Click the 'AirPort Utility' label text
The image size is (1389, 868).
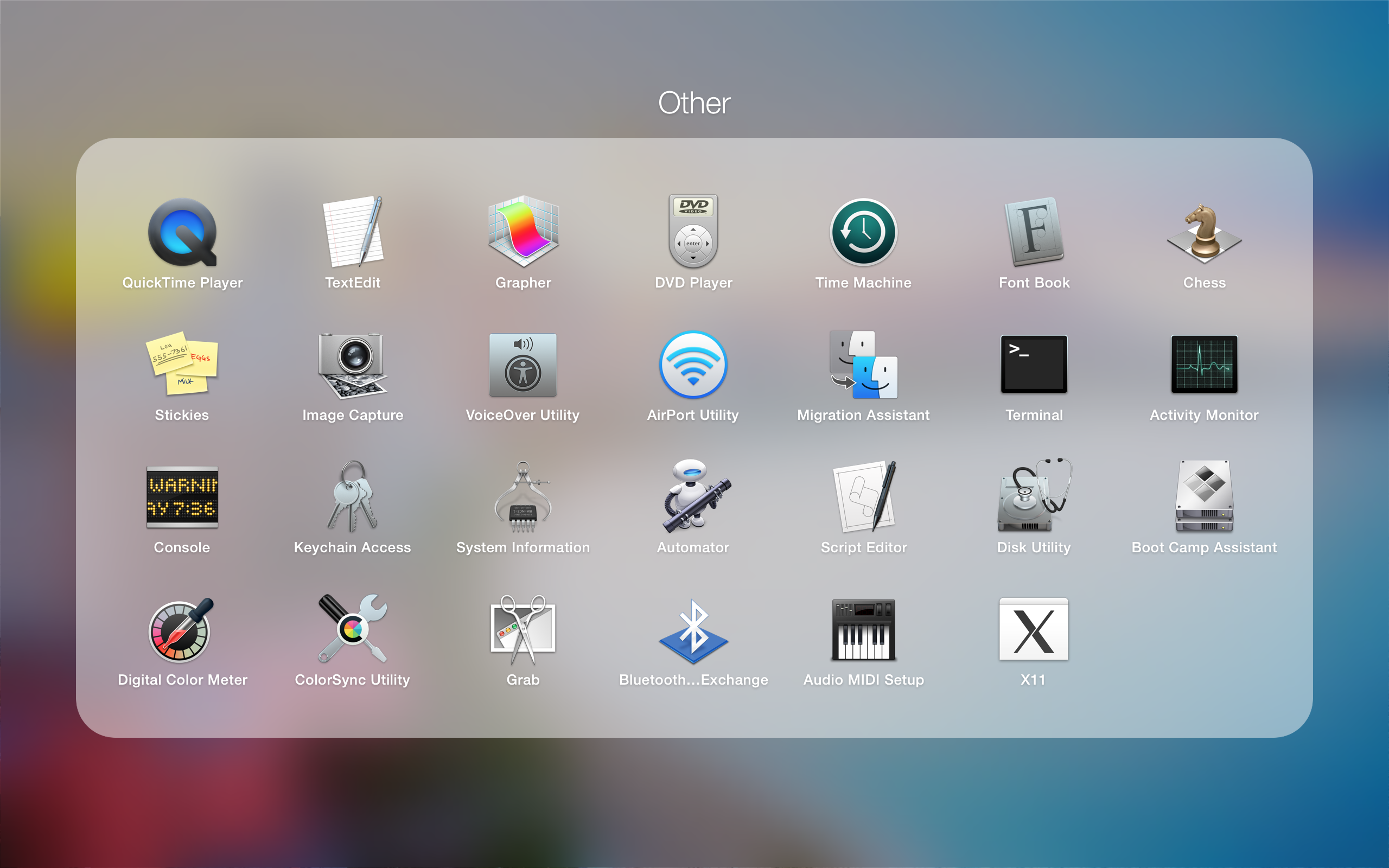(x=693, y=416)
